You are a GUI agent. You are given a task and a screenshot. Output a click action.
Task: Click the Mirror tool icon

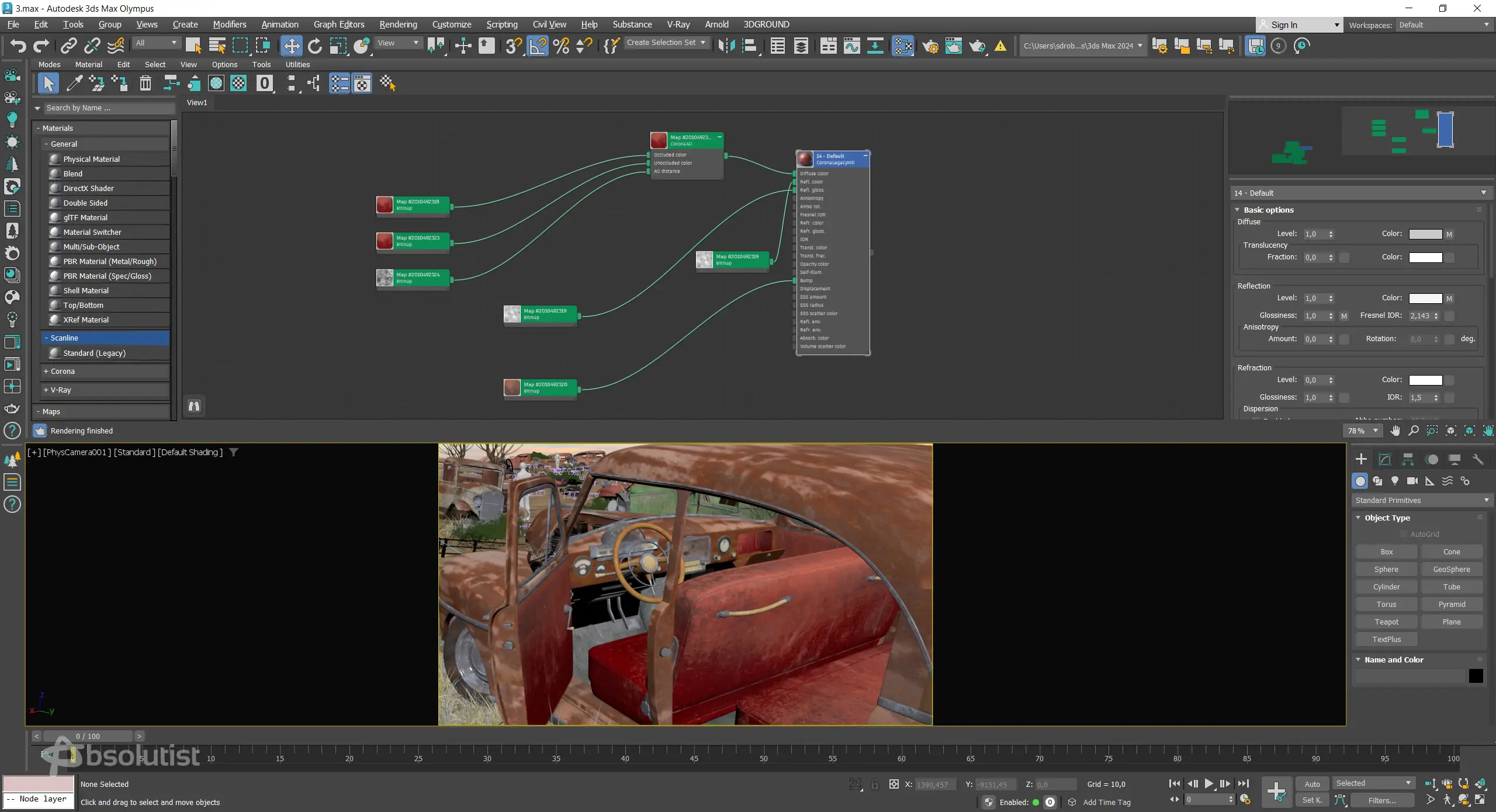tap(726, 46)
